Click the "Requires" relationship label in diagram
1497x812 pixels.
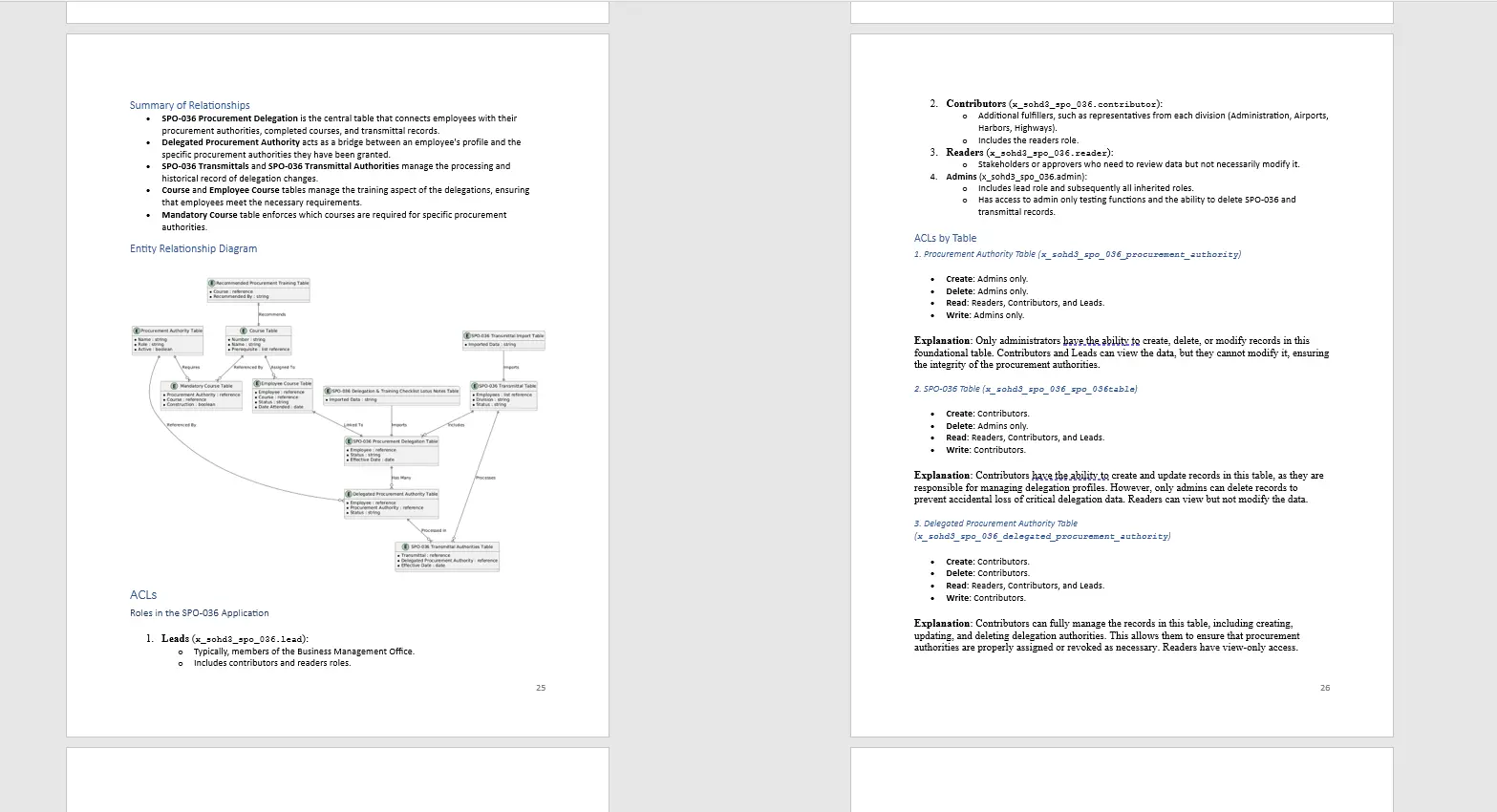pyautogui.click(x=191, y=367)
